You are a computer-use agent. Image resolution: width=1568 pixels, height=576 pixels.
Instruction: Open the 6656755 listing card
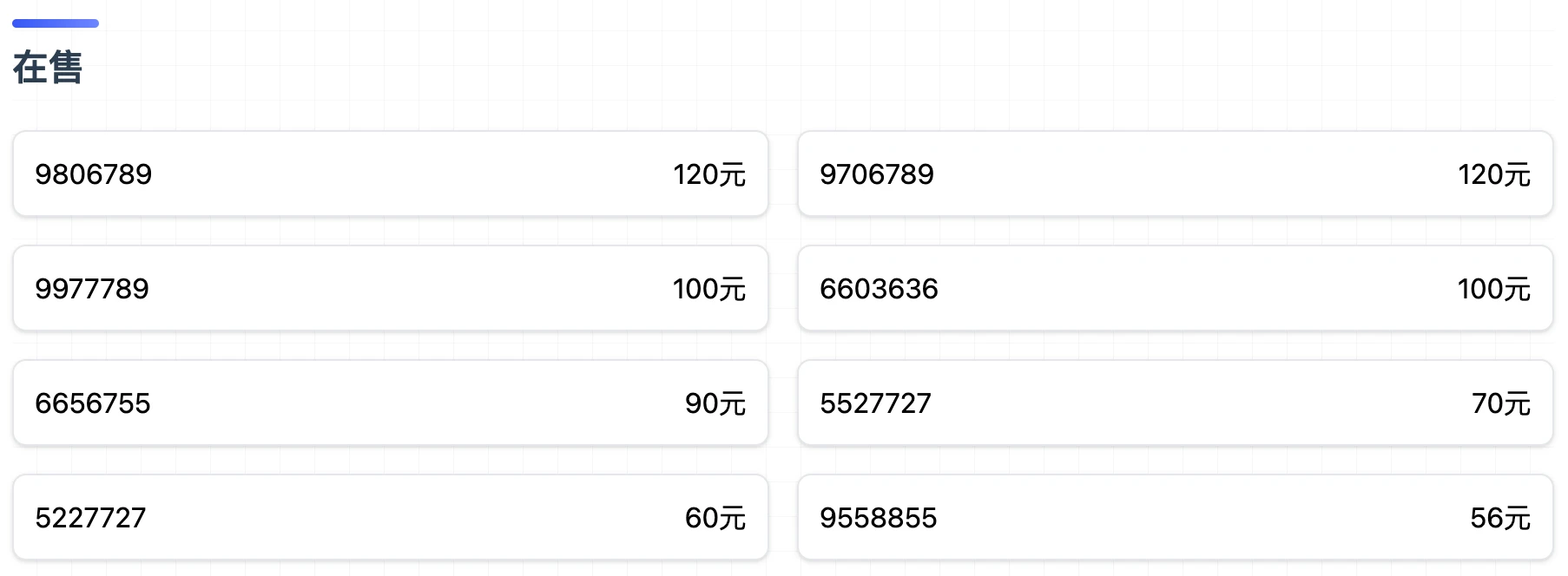point(391,403)
